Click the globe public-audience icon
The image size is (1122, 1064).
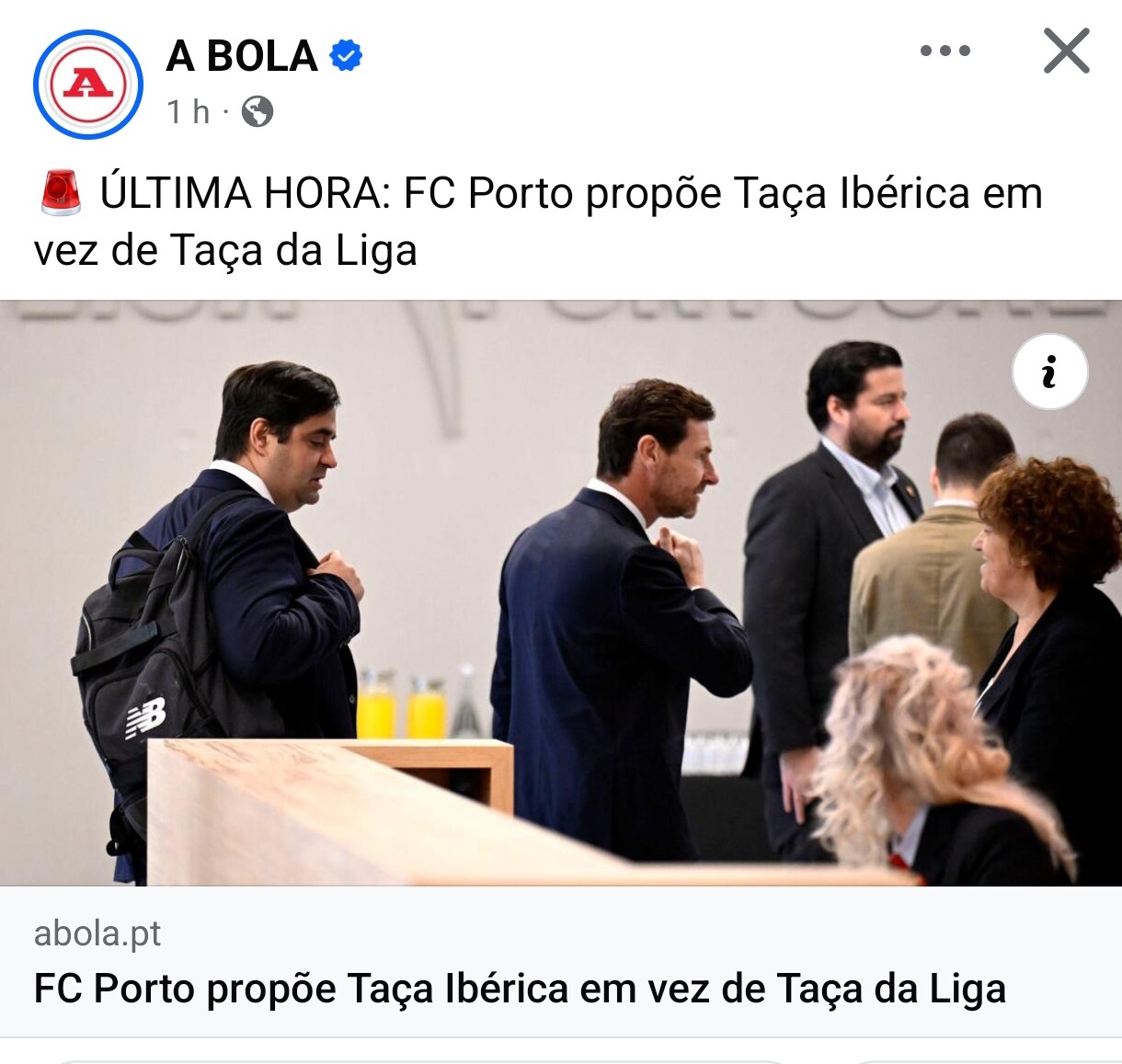tap(258, 111)
